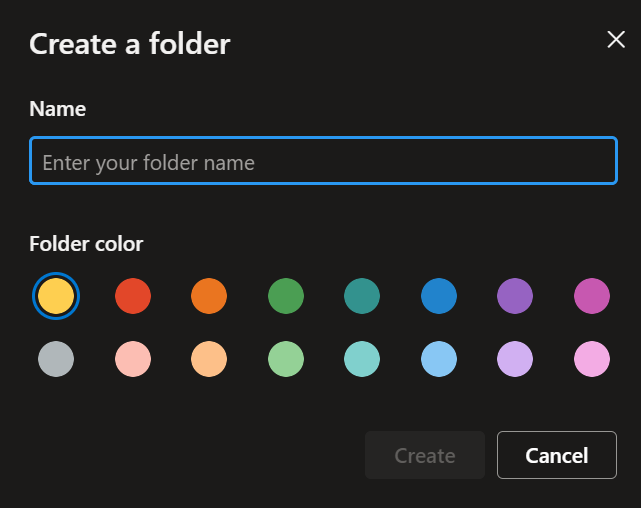Select the yellow folder color
This screenshot has width=641, height=508.
(x=56, y=296)
